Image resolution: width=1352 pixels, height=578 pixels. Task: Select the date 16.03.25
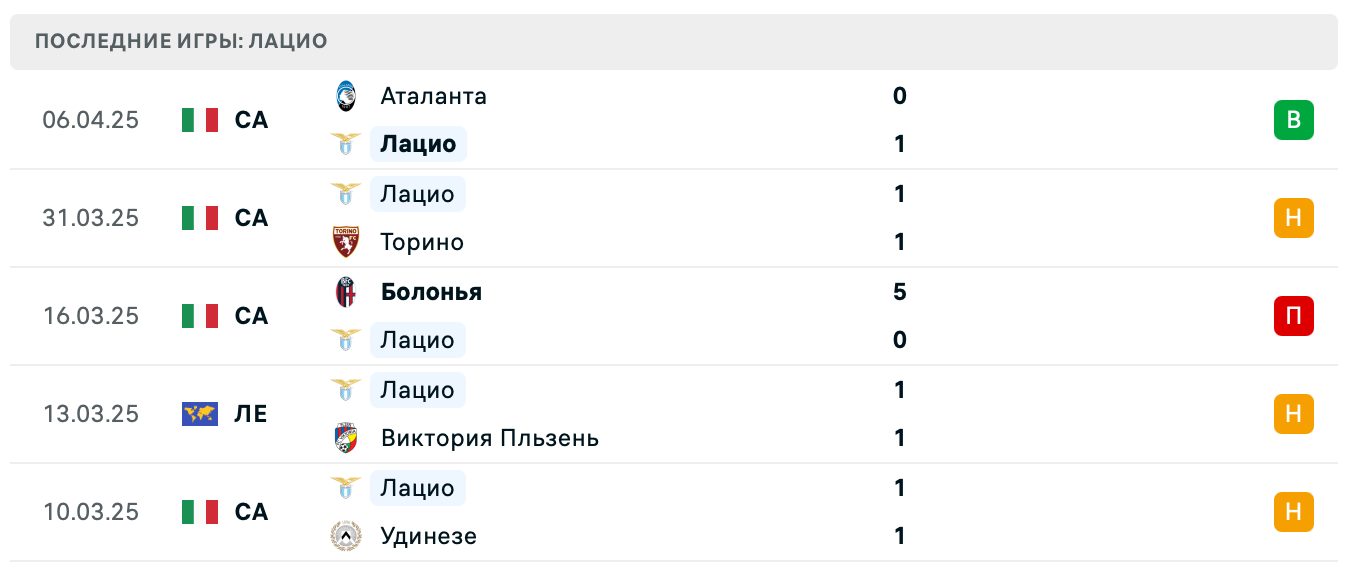[91, 316]
